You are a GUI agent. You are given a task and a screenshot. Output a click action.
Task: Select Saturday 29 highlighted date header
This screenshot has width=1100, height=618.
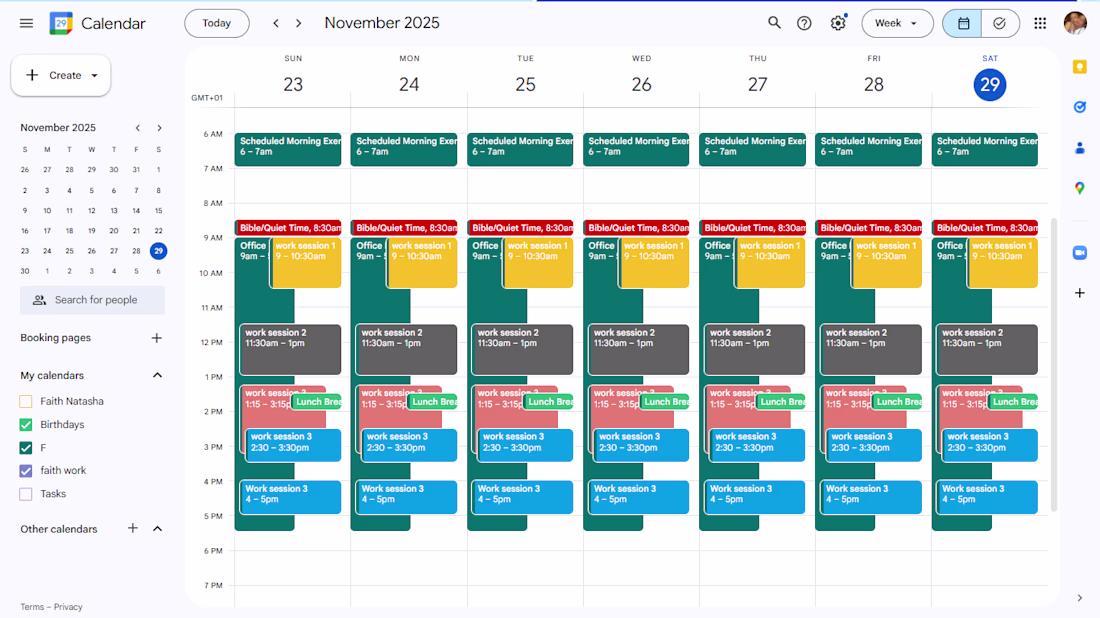[990, 85]
